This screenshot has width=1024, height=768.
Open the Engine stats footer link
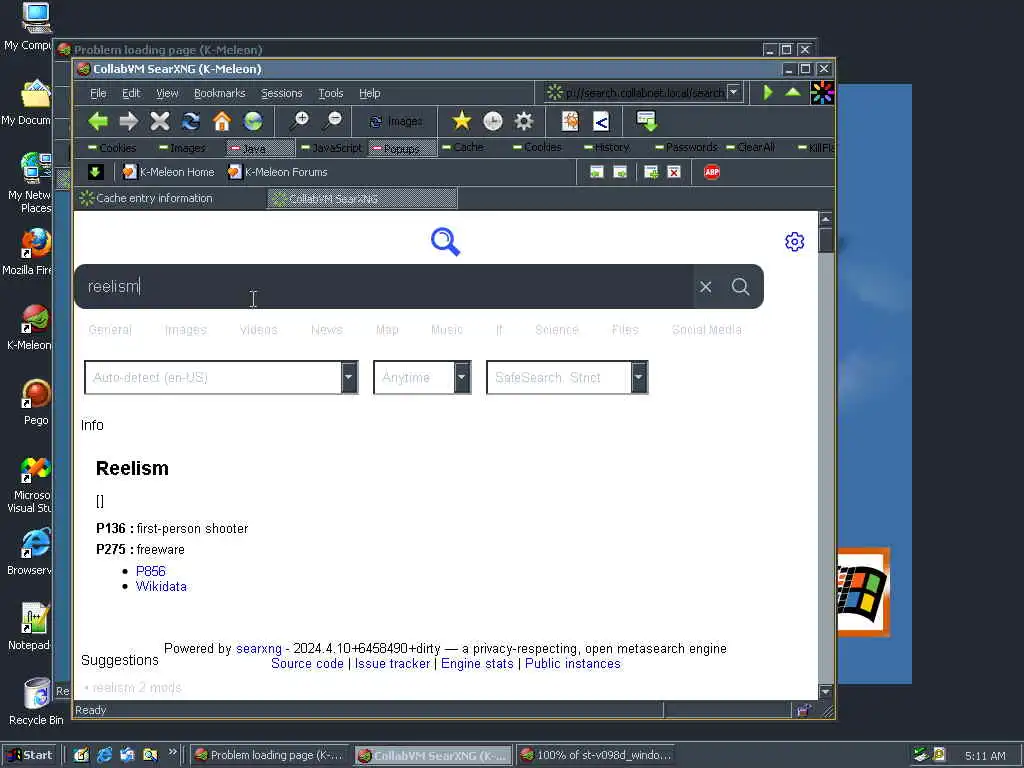[x=477, y=664]
